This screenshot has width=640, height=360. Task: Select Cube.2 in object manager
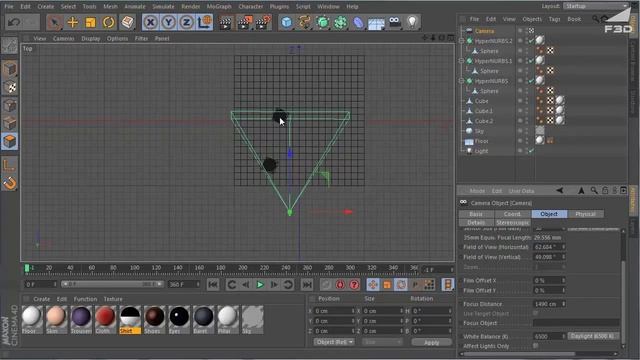point(484,121)
